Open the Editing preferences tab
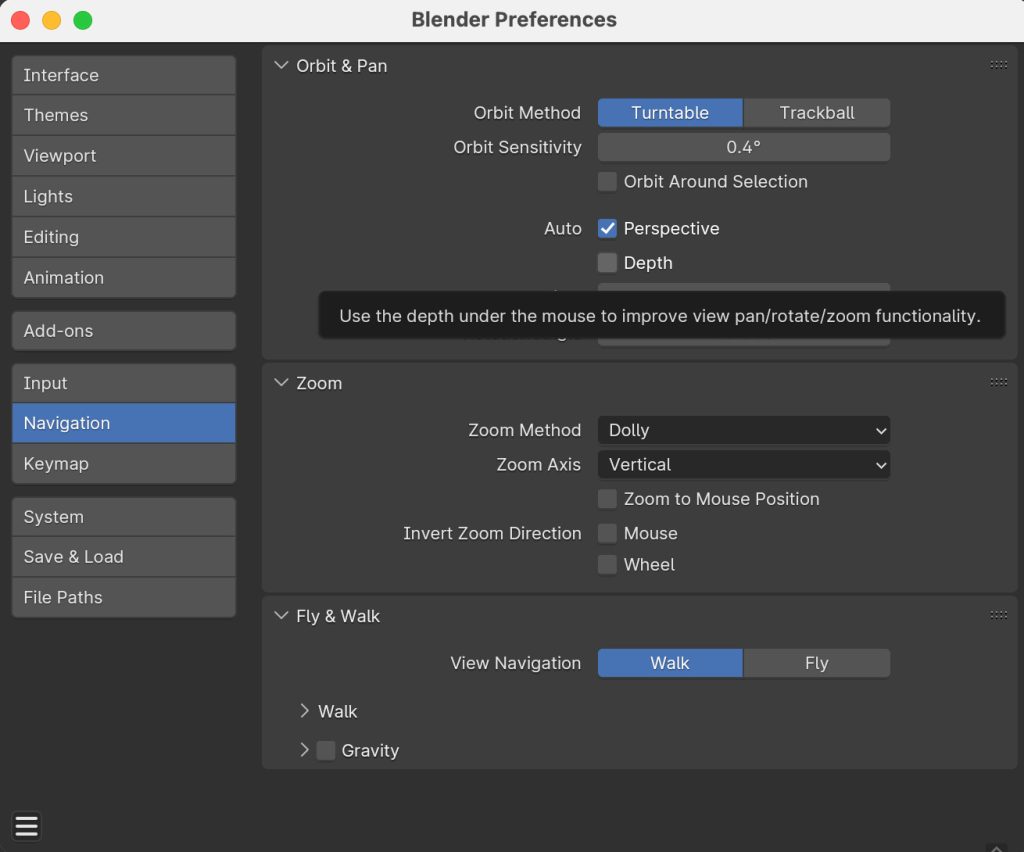This screenshot has width=1024, height=852. coord(123,237)
